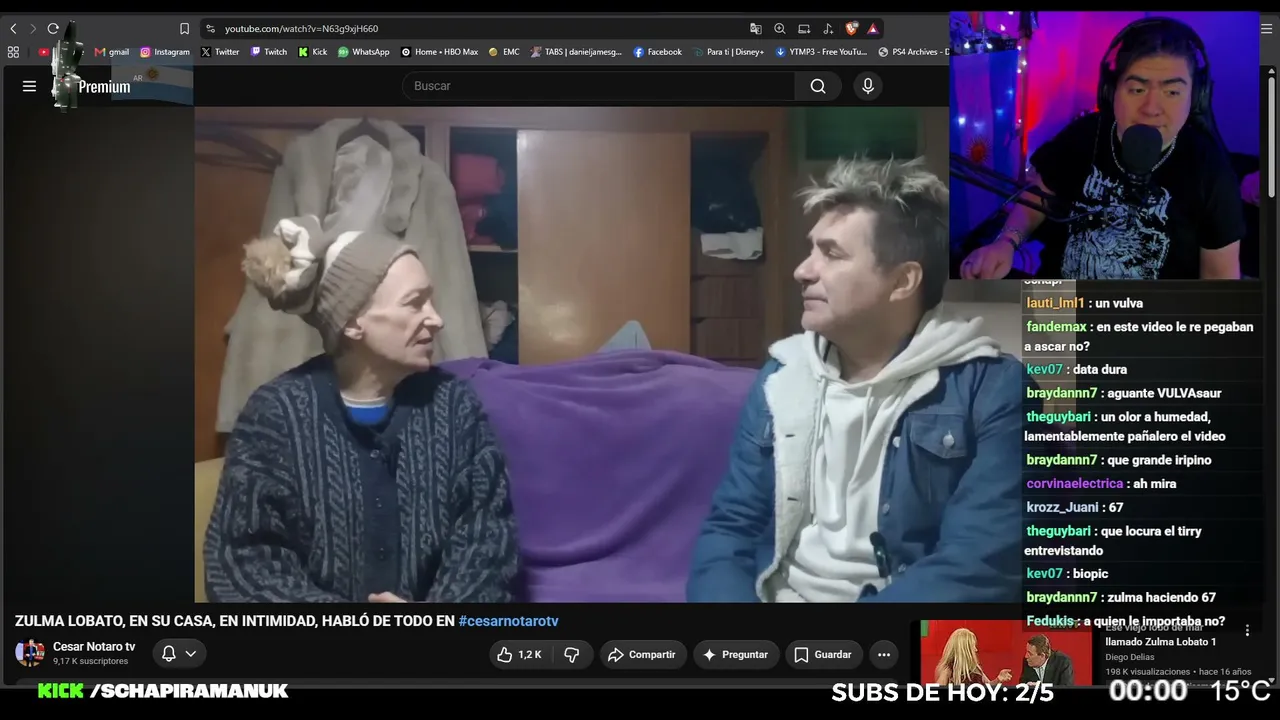
Task: Click the Buscar search field
Action: click(598, 86)
